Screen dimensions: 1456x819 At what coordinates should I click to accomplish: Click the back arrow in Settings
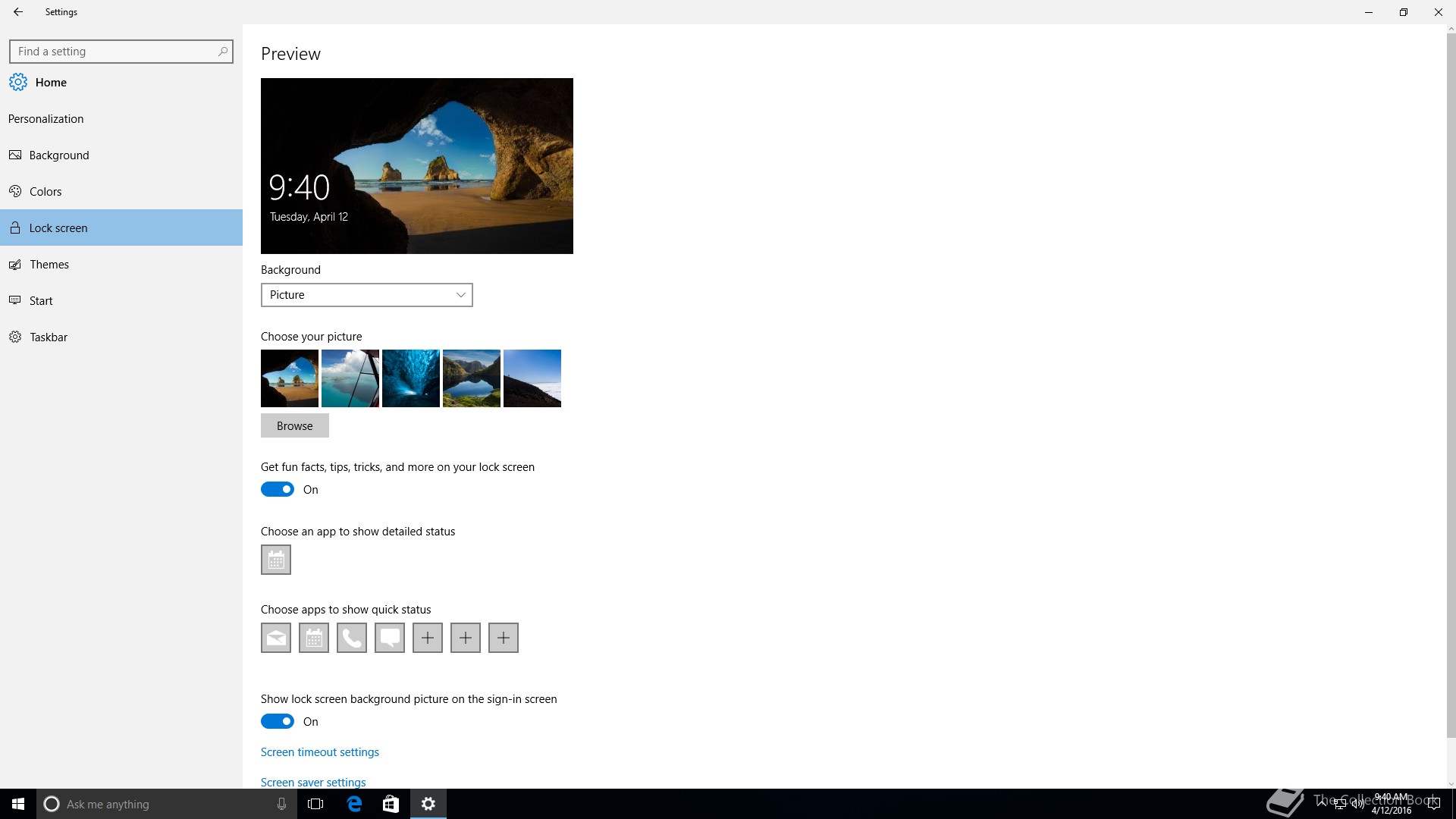18,12
